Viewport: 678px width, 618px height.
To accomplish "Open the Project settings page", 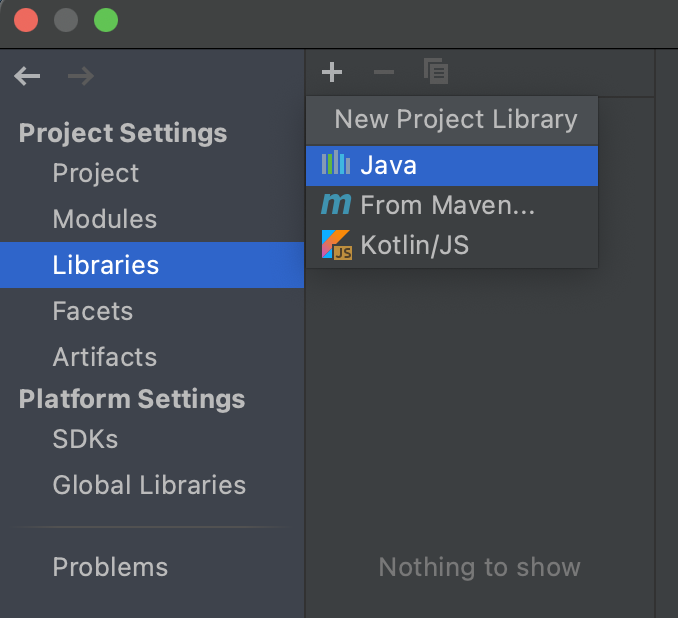I will click(96, 173).
